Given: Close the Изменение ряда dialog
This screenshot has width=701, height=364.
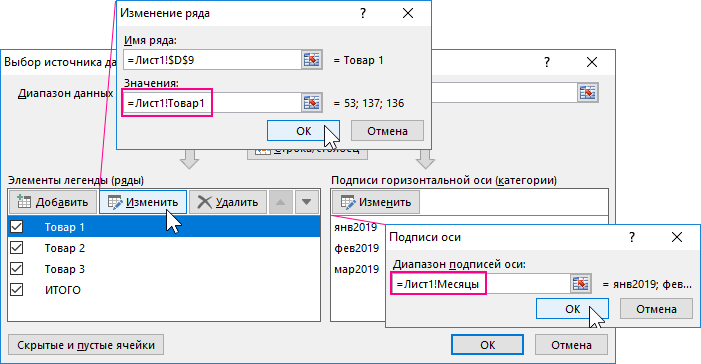Looking at the screenshot, I should tap(408, 13).
